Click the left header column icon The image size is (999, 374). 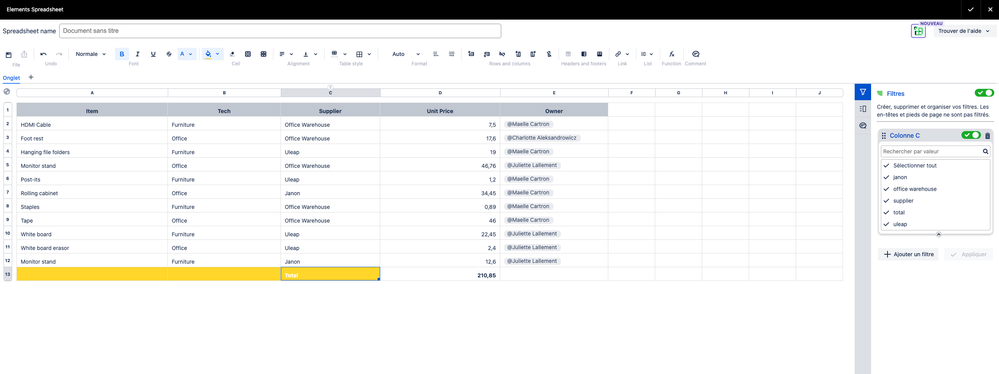(x=584, y=54)
